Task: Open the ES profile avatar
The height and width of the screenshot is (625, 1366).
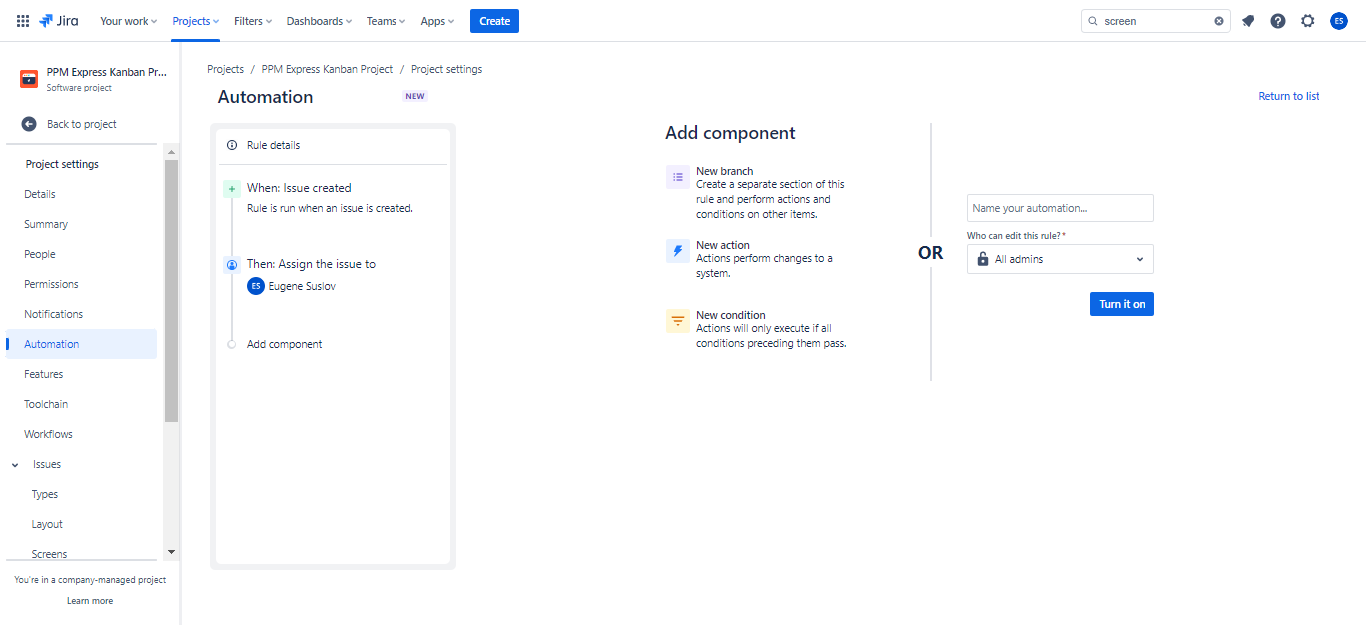Action: pos(1339,21)
